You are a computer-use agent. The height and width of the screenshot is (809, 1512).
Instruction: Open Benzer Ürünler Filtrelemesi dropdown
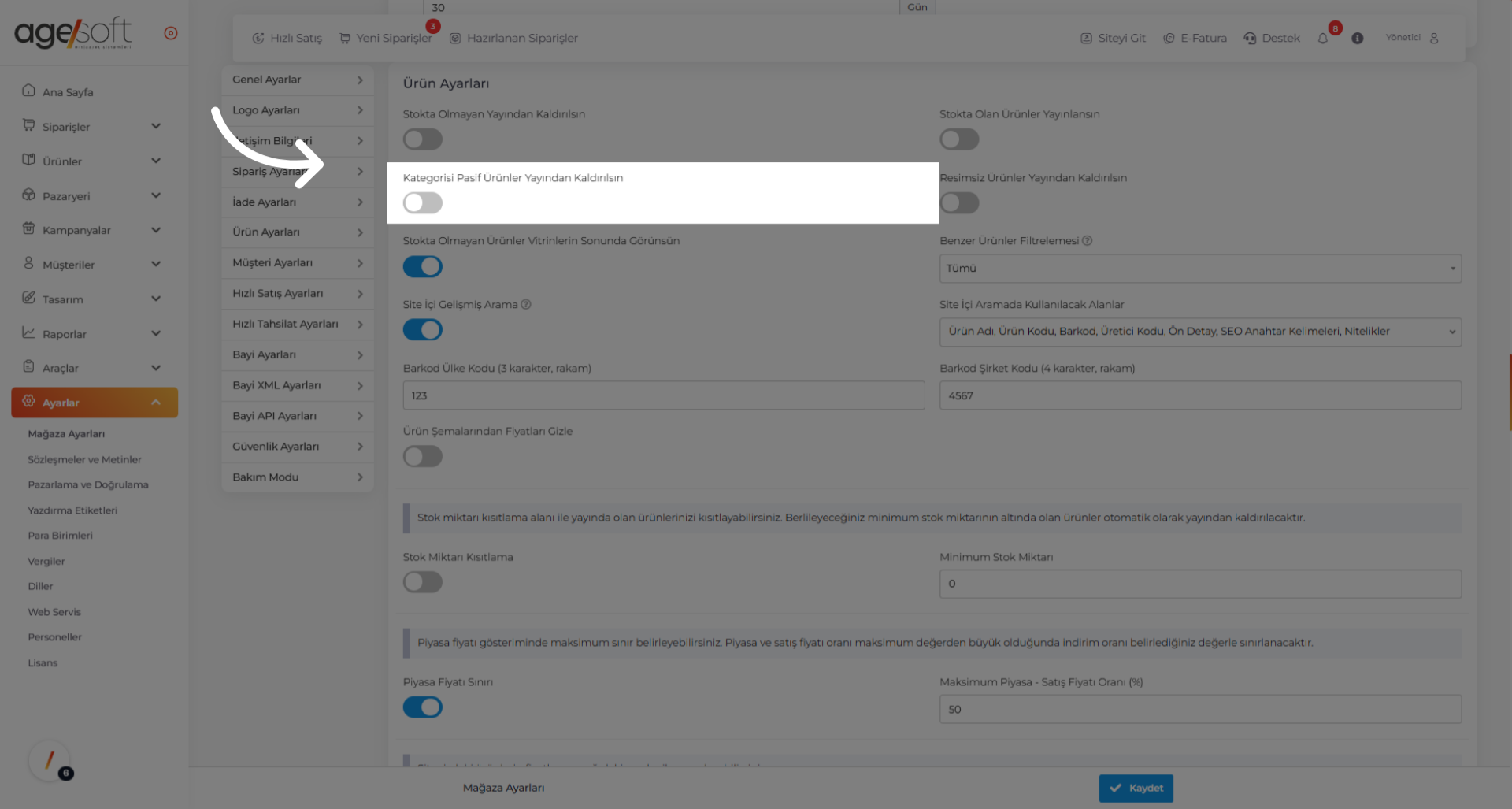pyautogui.click(x=1200, y=269)
